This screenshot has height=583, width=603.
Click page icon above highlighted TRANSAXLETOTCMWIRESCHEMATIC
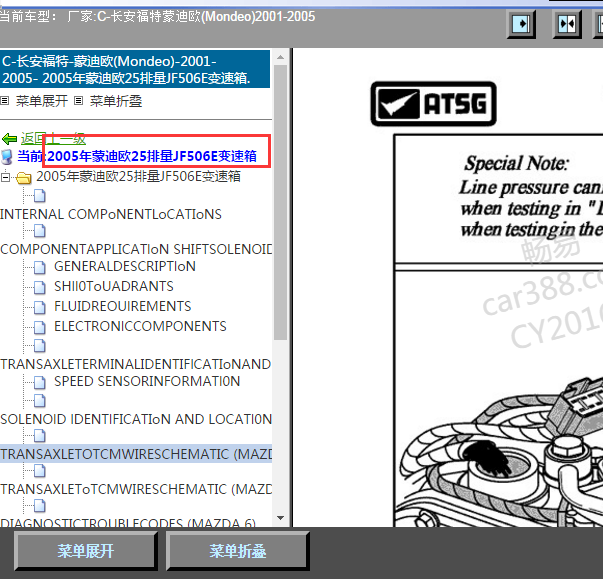39,436
